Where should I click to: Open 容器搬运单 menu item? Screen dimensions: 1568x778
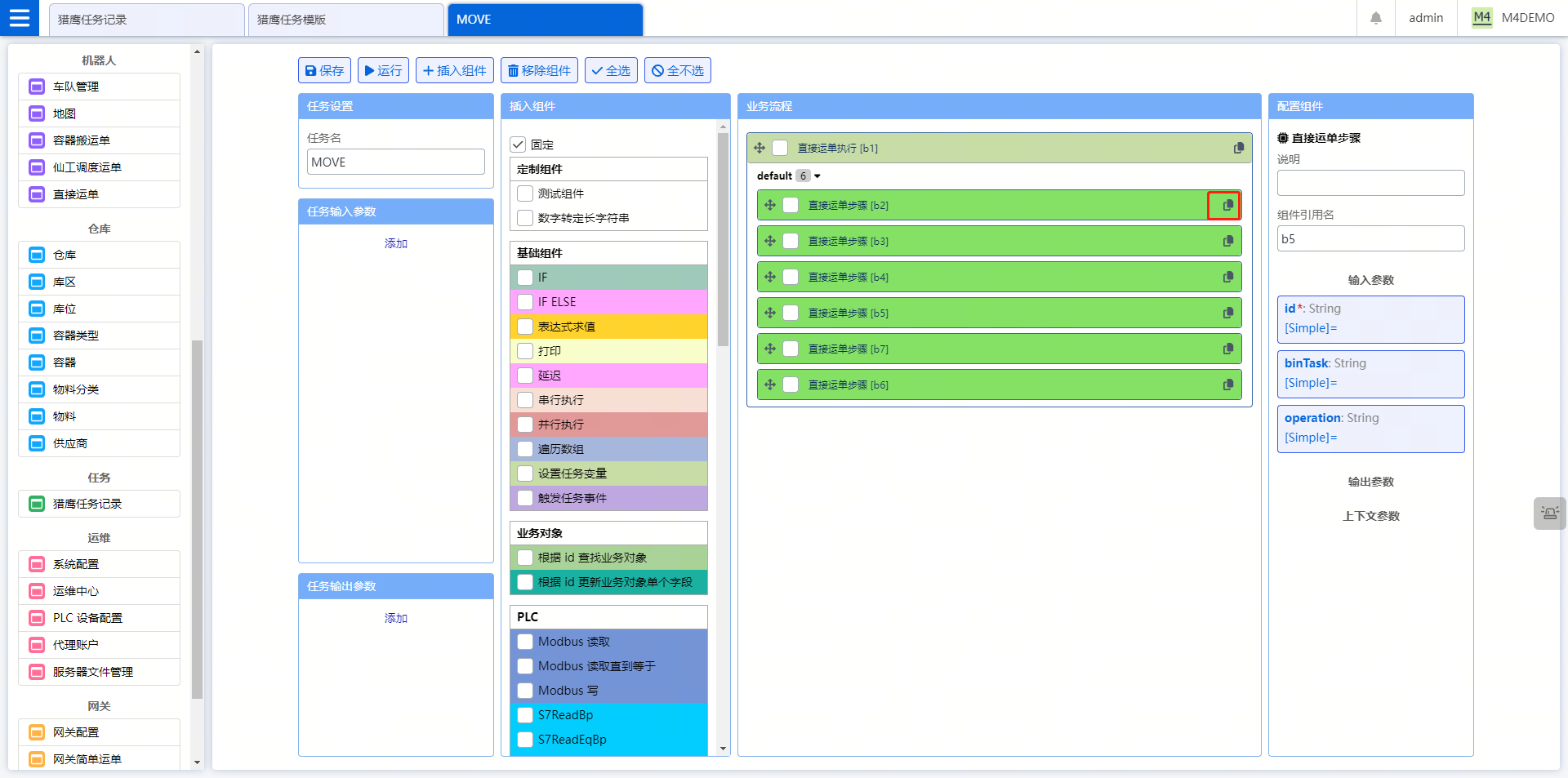99,140
